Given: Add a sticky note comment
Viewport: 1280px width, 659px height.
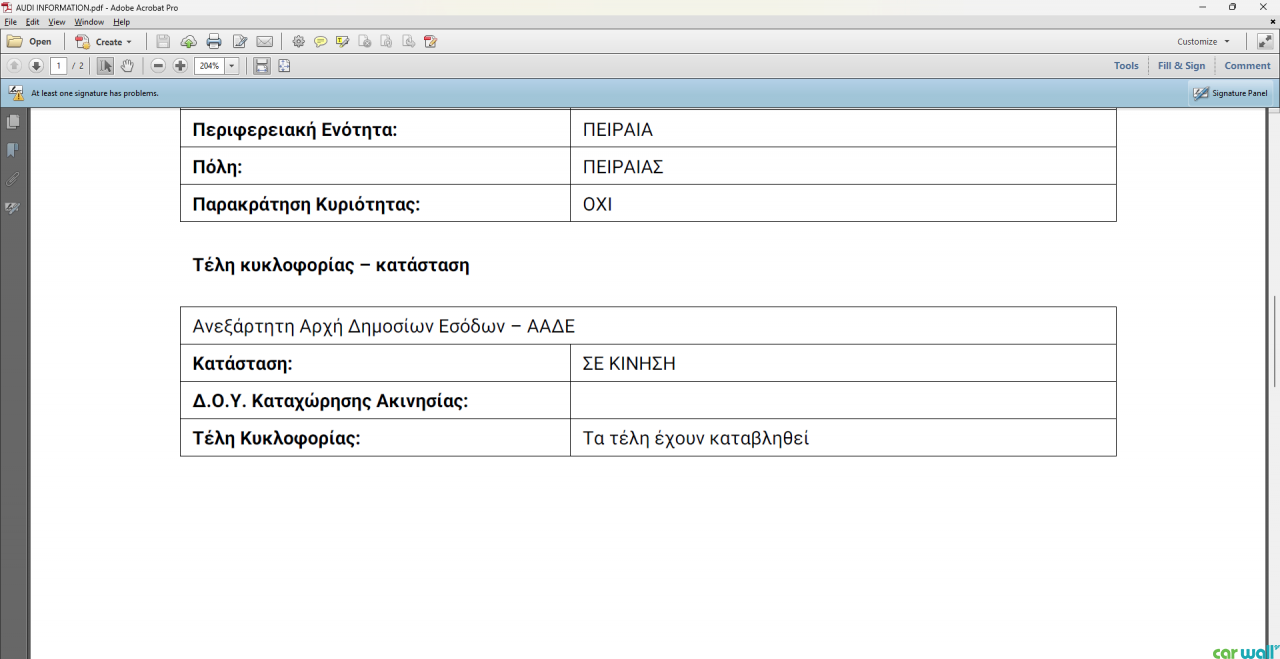Looking at the screenshot, I should 320,42.
